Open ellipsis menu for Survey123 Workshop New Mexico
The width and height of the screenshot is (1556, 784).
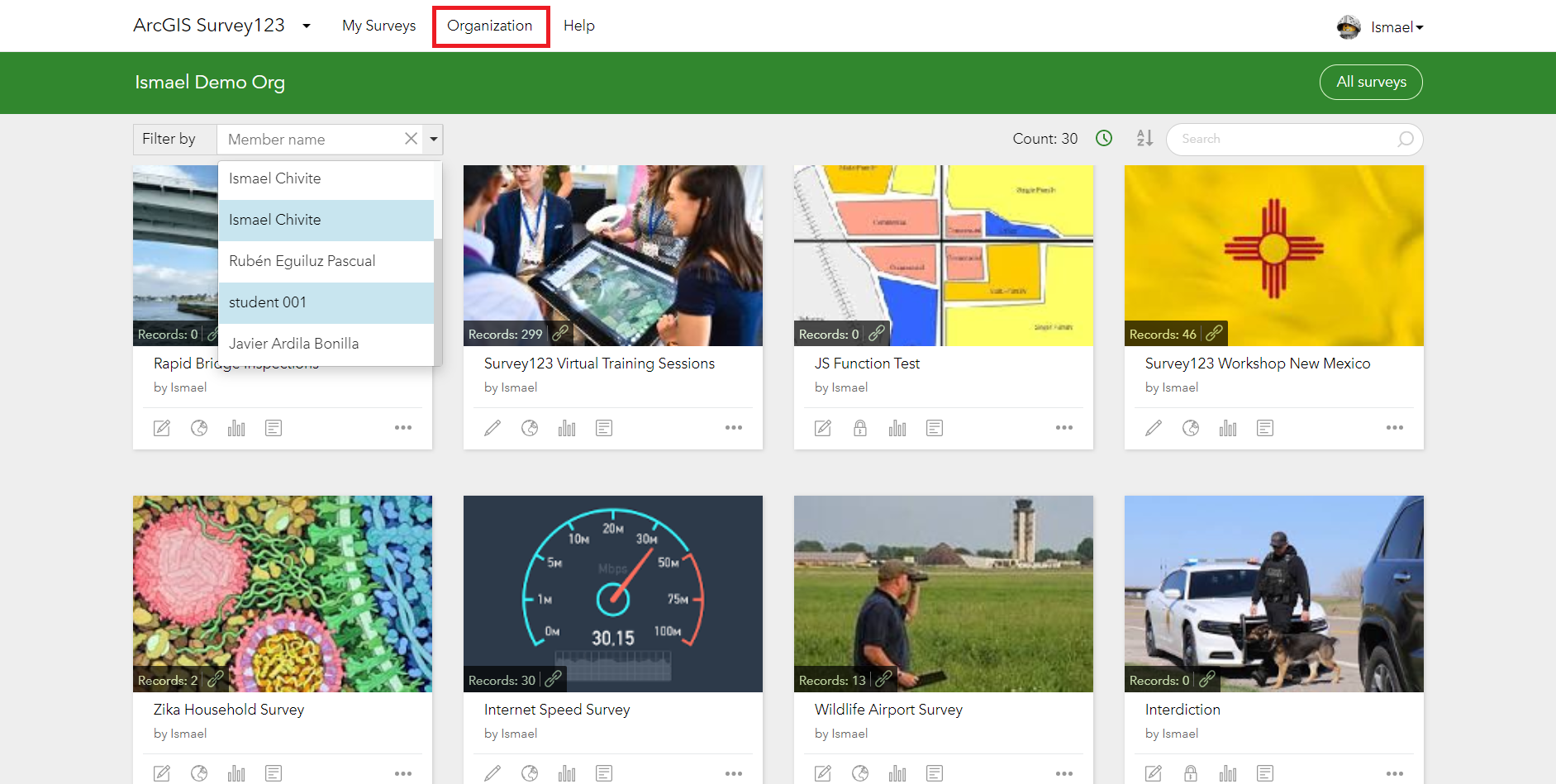(1395, 428)
